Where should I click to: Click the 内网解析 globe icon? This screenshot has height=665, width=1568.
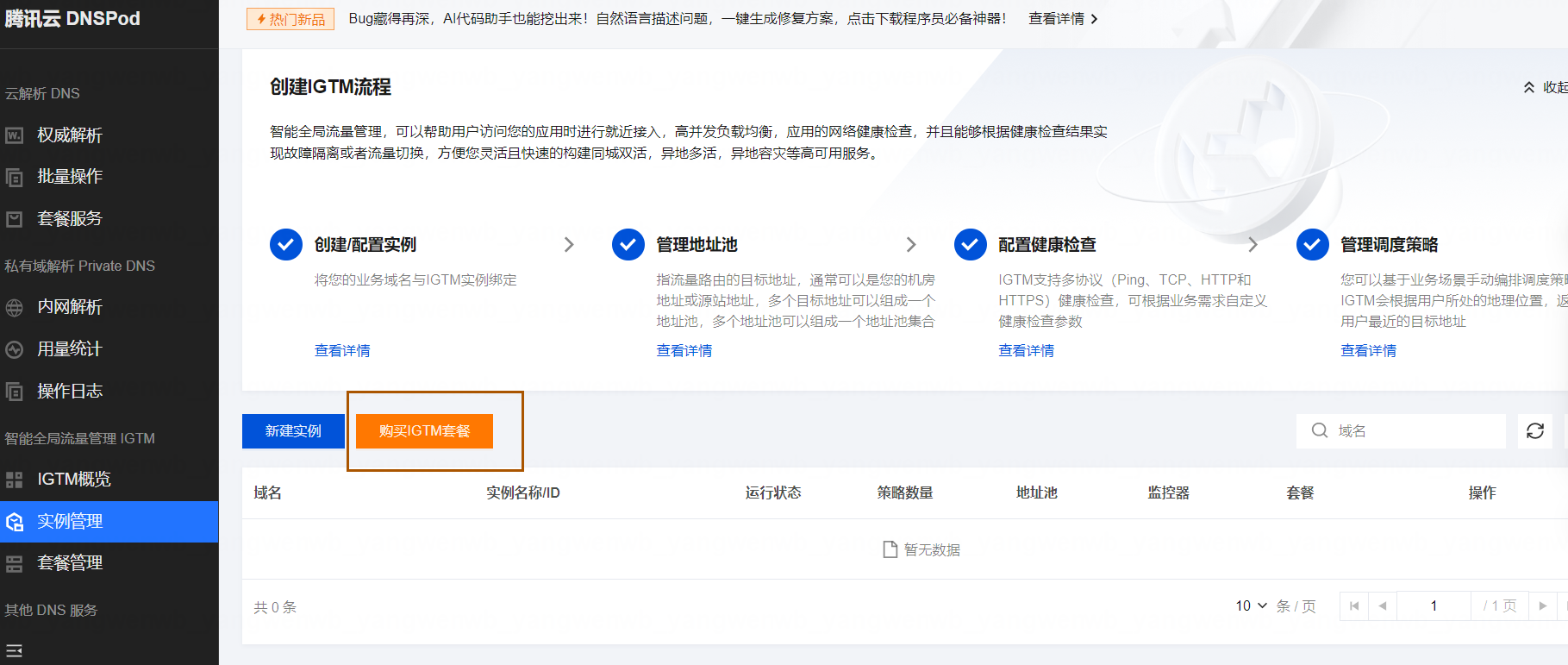click(15, 308)
